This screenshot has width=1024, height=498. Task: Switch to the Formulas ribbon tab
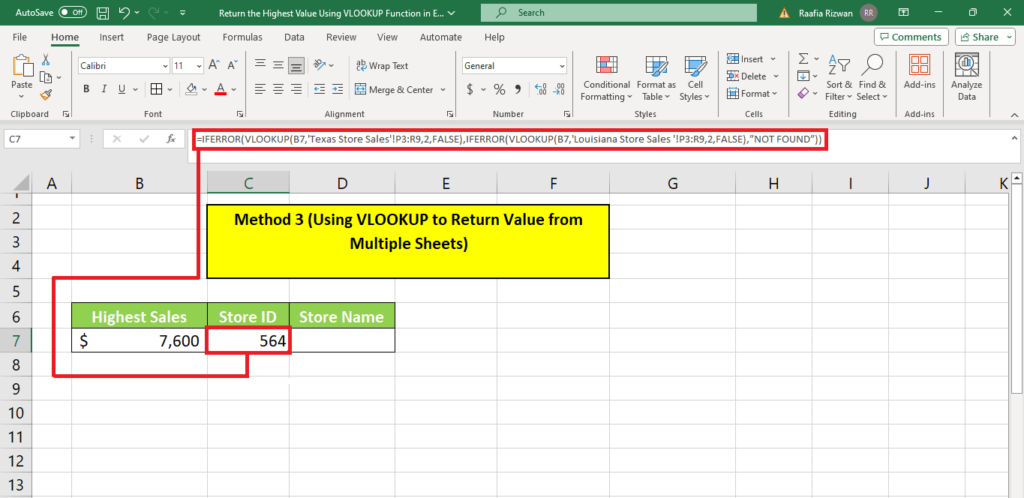click(x=242, y=37)
